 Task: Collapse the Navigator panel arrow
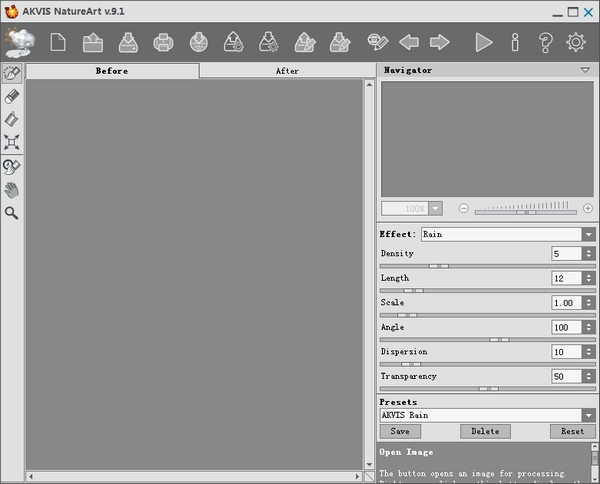(585, 71)
